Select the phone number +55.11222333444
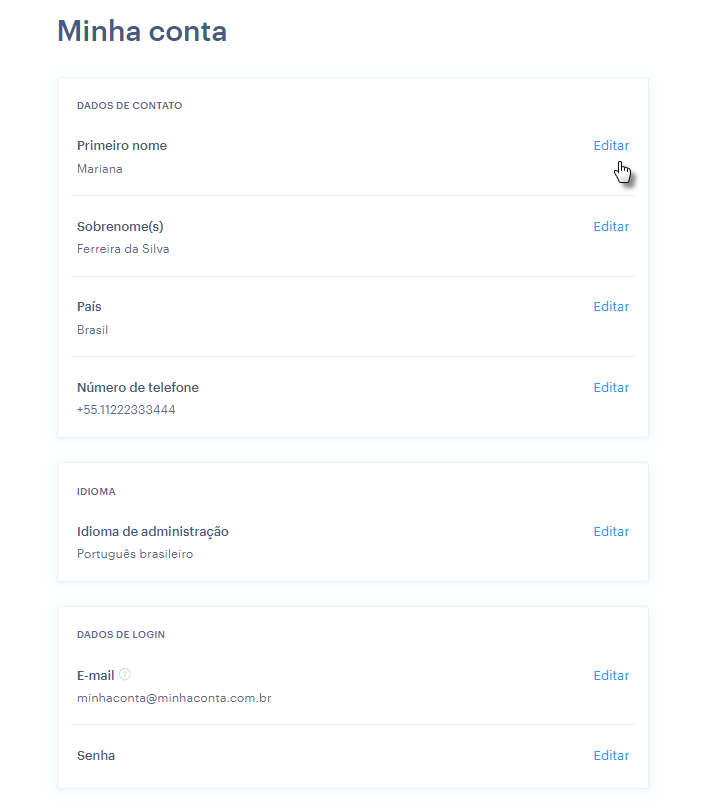 [x=126, y=410]
